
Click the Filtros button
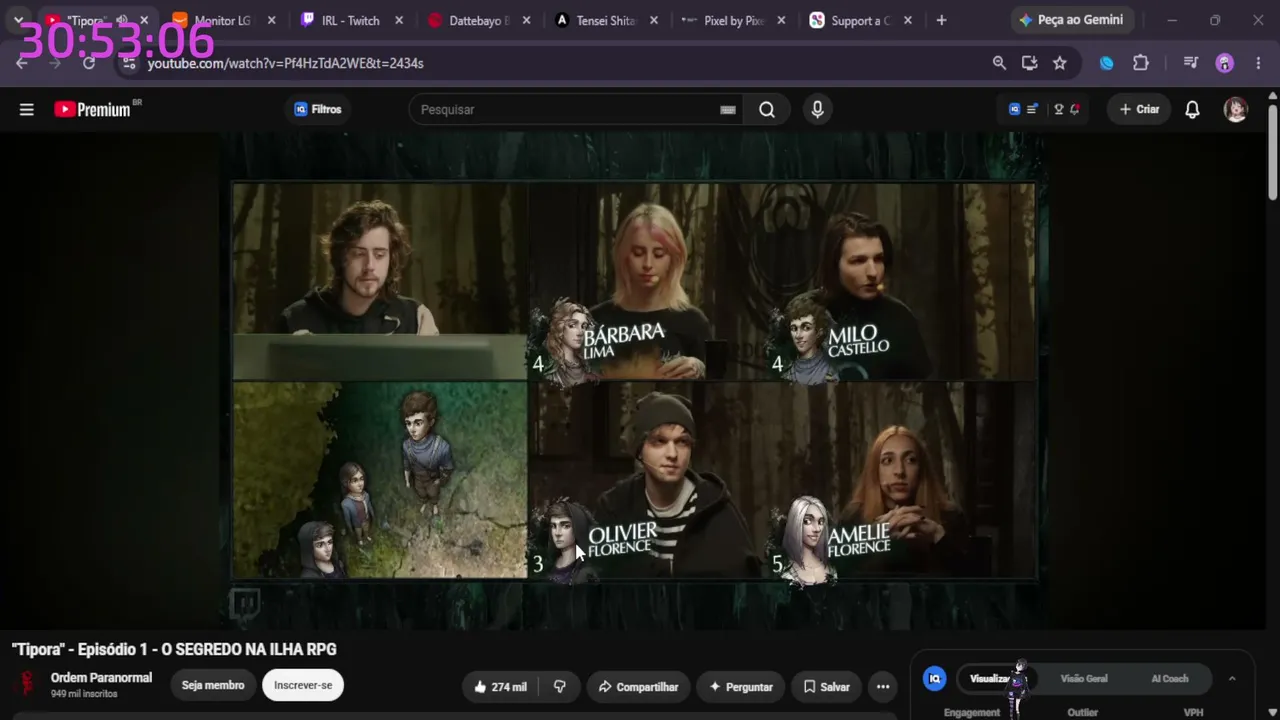tap(318, 110)
